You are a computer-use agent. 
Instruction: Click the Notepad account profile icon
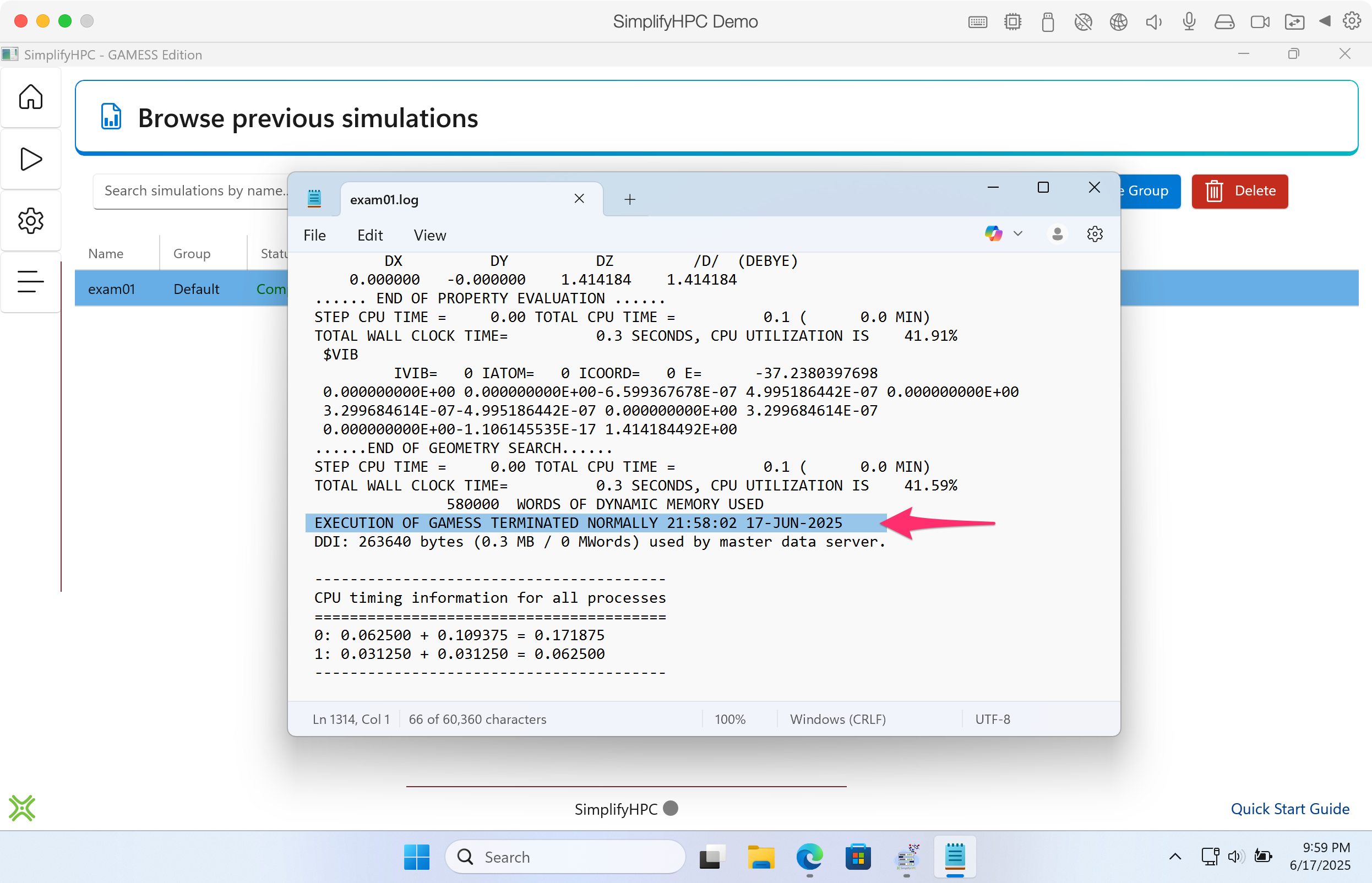[1057, 234]
